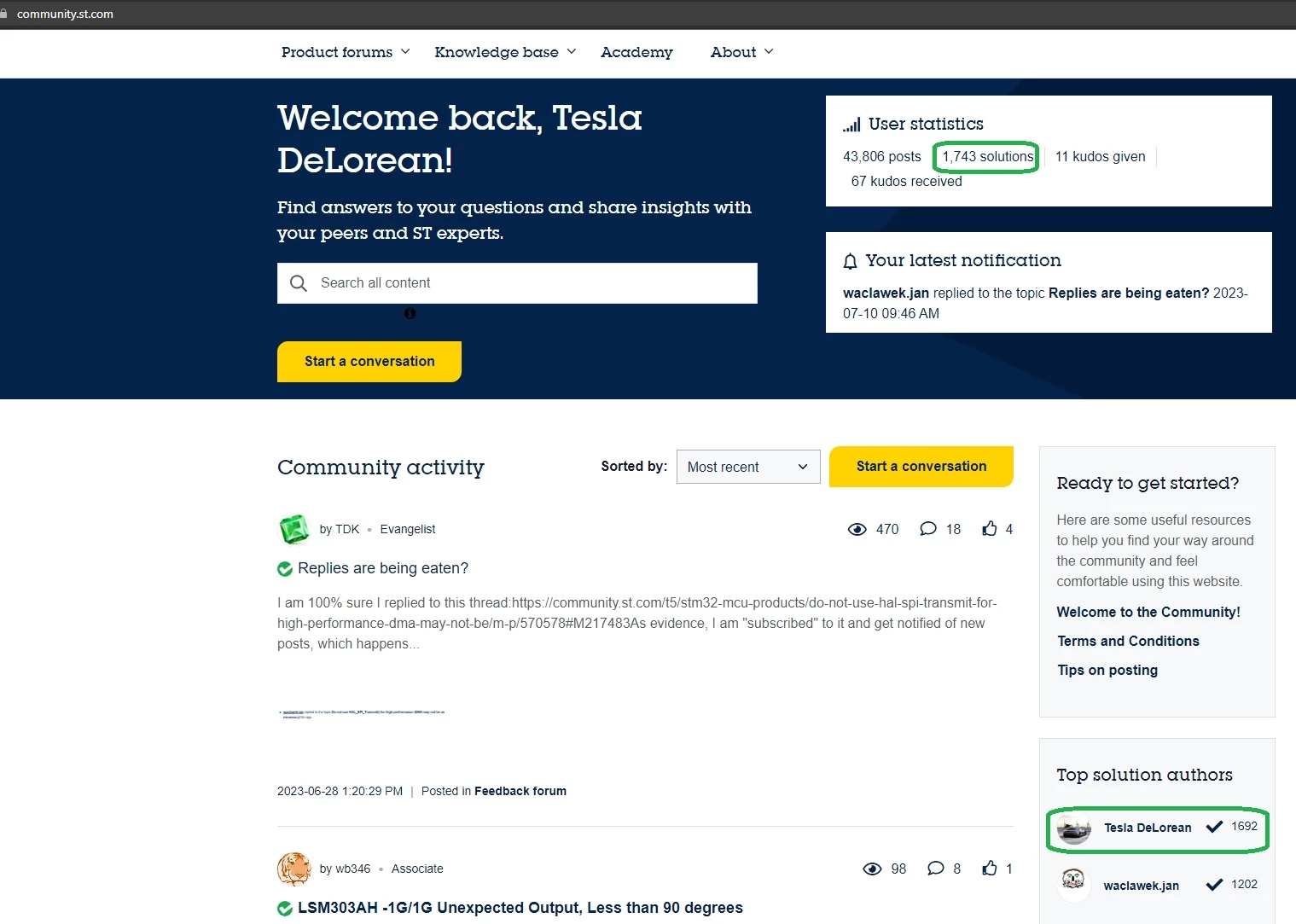Click the checkmark icon next to 1692
Screen dimensions: 1296x924
(1214, 827)
